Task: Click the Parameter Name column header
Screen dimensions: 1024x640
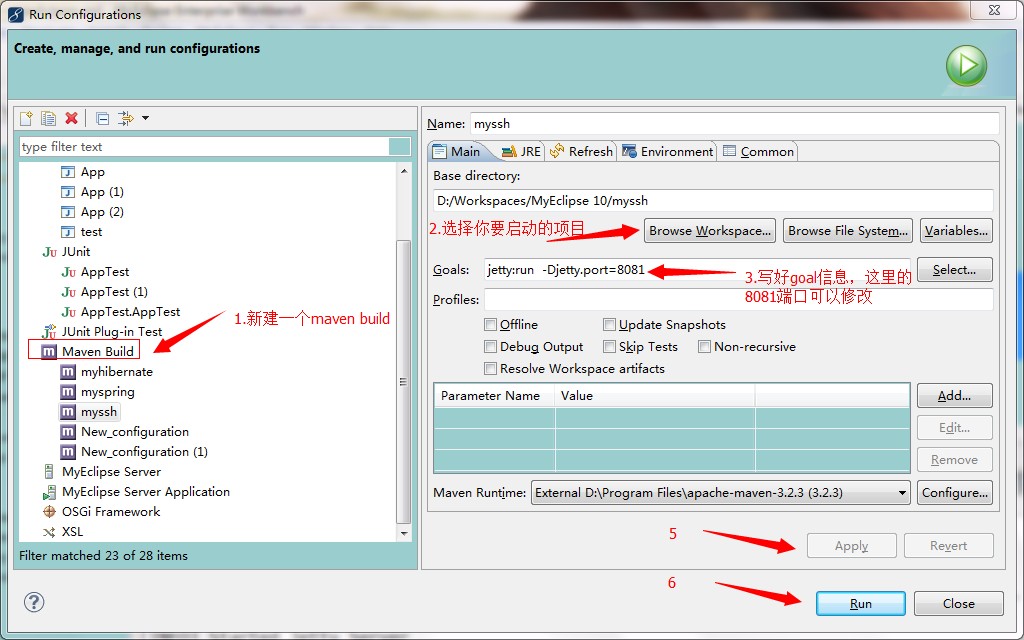Action: [x=494, y=396]
